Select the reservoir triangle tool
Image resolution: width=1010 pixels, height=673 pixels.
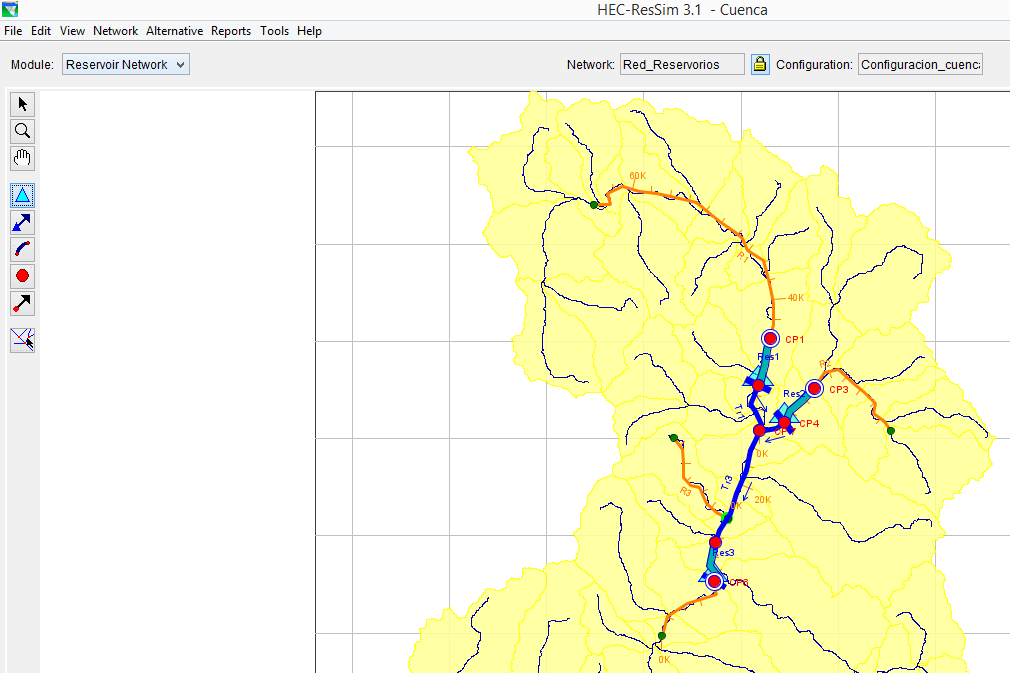(23, 195)
